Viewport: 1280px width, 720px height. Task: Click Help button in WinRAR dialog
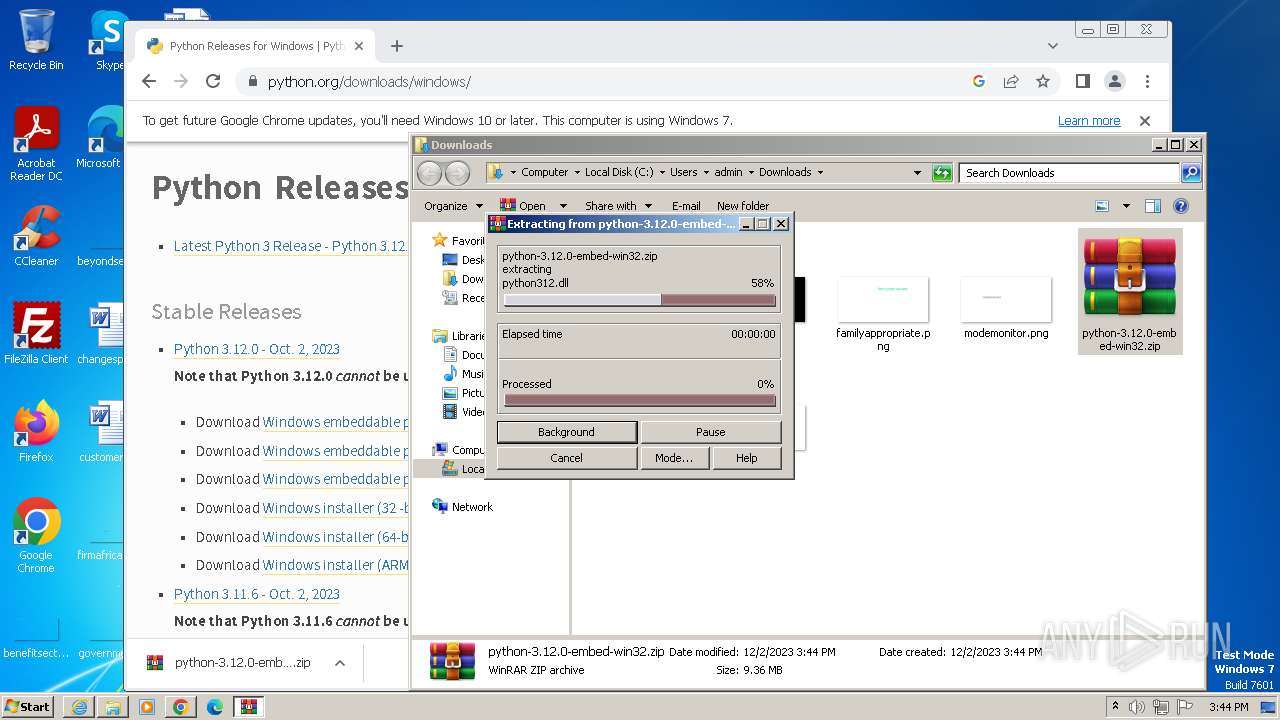(746, 458)
